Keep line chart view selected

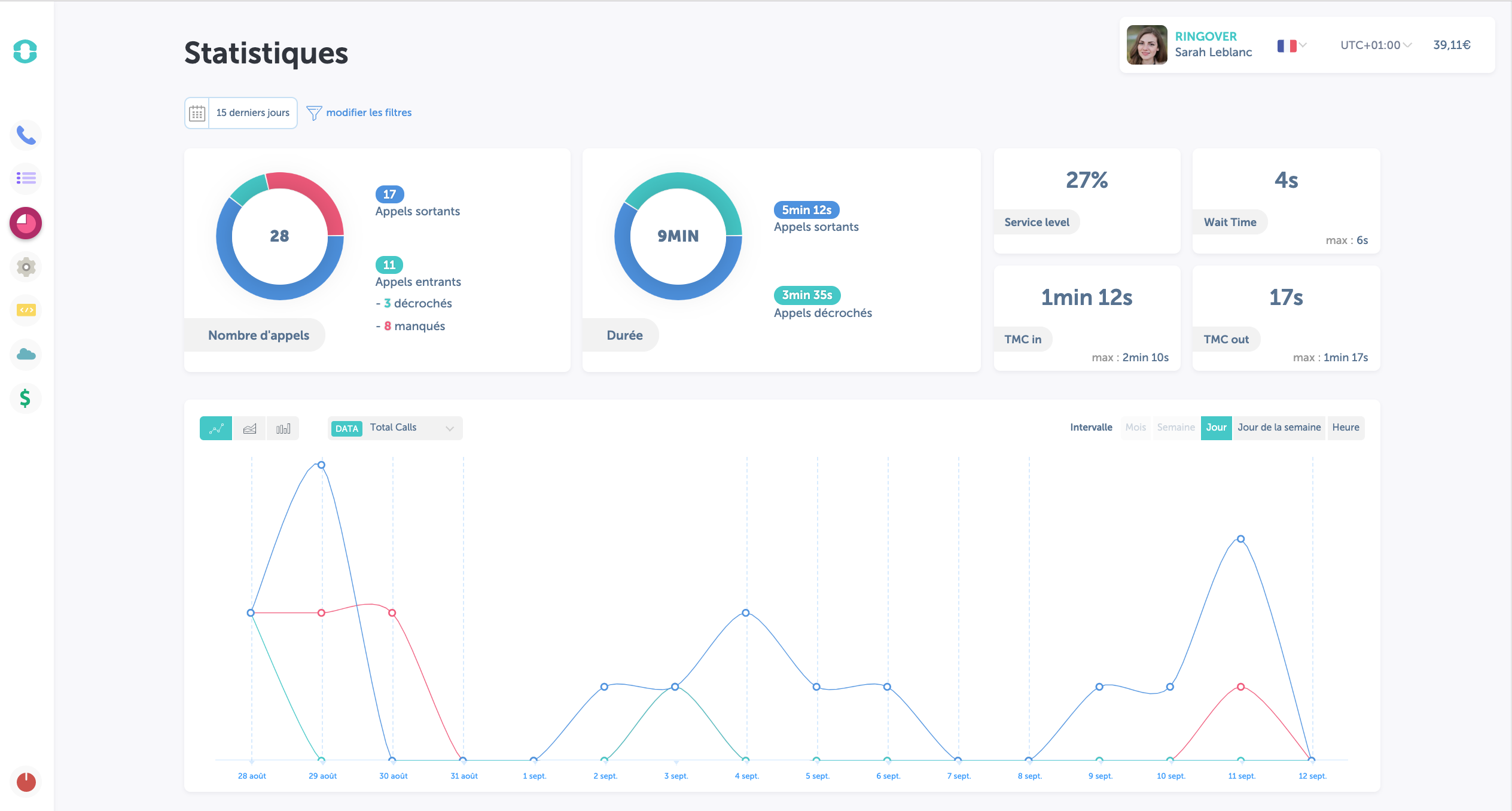(x=215, y=428)
